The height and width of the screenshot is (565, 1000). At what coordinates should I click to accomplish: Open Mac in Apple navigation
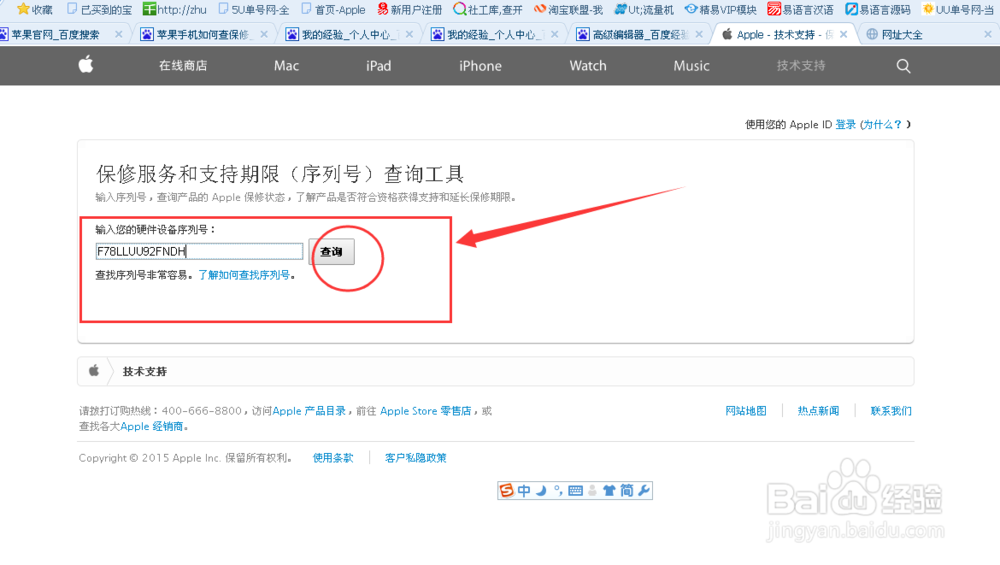click(x=286, y=66)
